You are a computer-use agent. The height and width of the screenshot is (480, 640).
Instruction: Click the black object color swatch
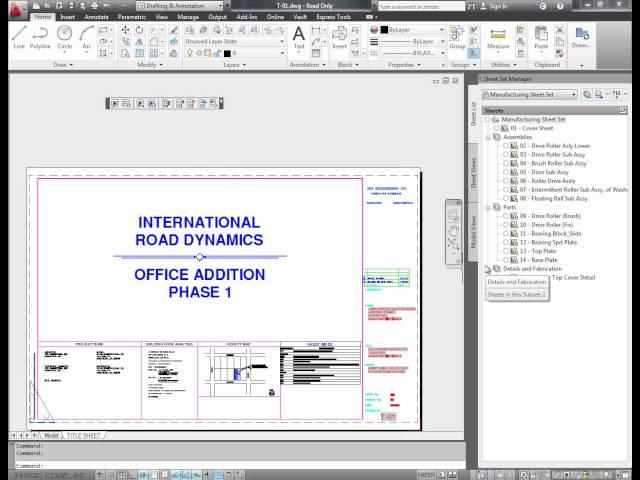tap(384, 30)
